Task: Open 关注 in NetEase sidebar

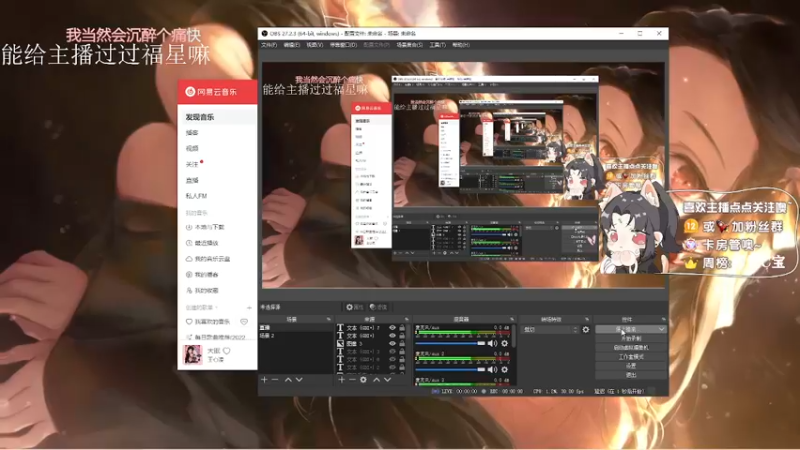Action: pyautogui.click(x=192, y=164)
